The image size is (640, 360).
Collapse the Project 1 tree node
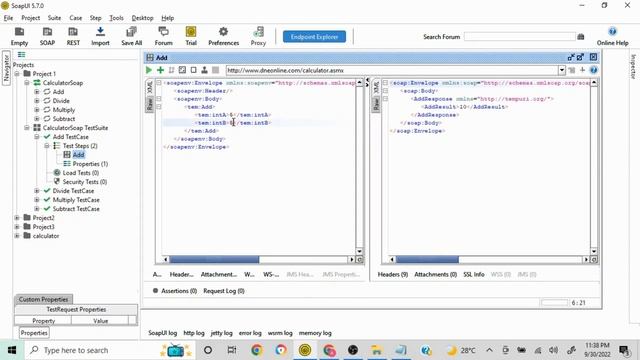(17, 74)
